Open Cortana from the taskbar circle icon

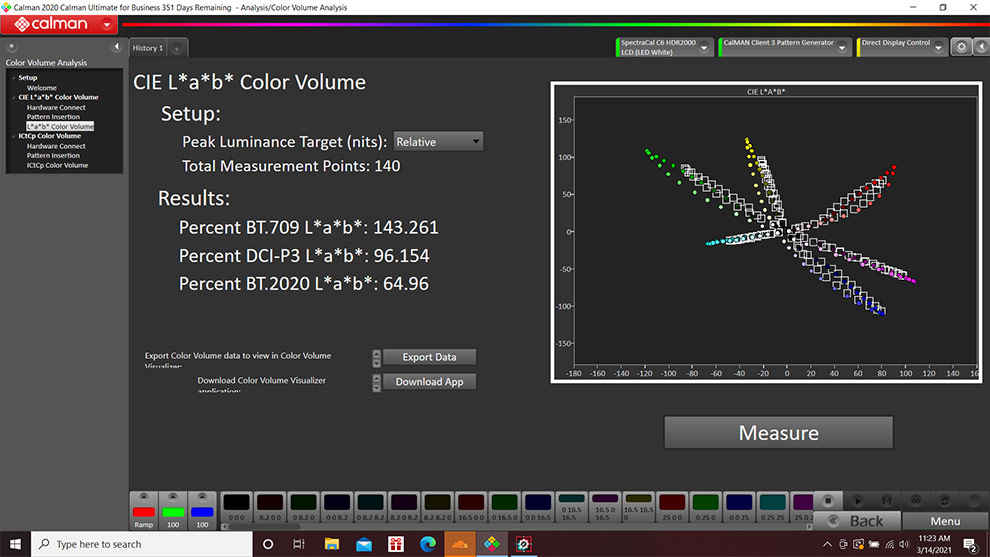click(x=268, y=544)
